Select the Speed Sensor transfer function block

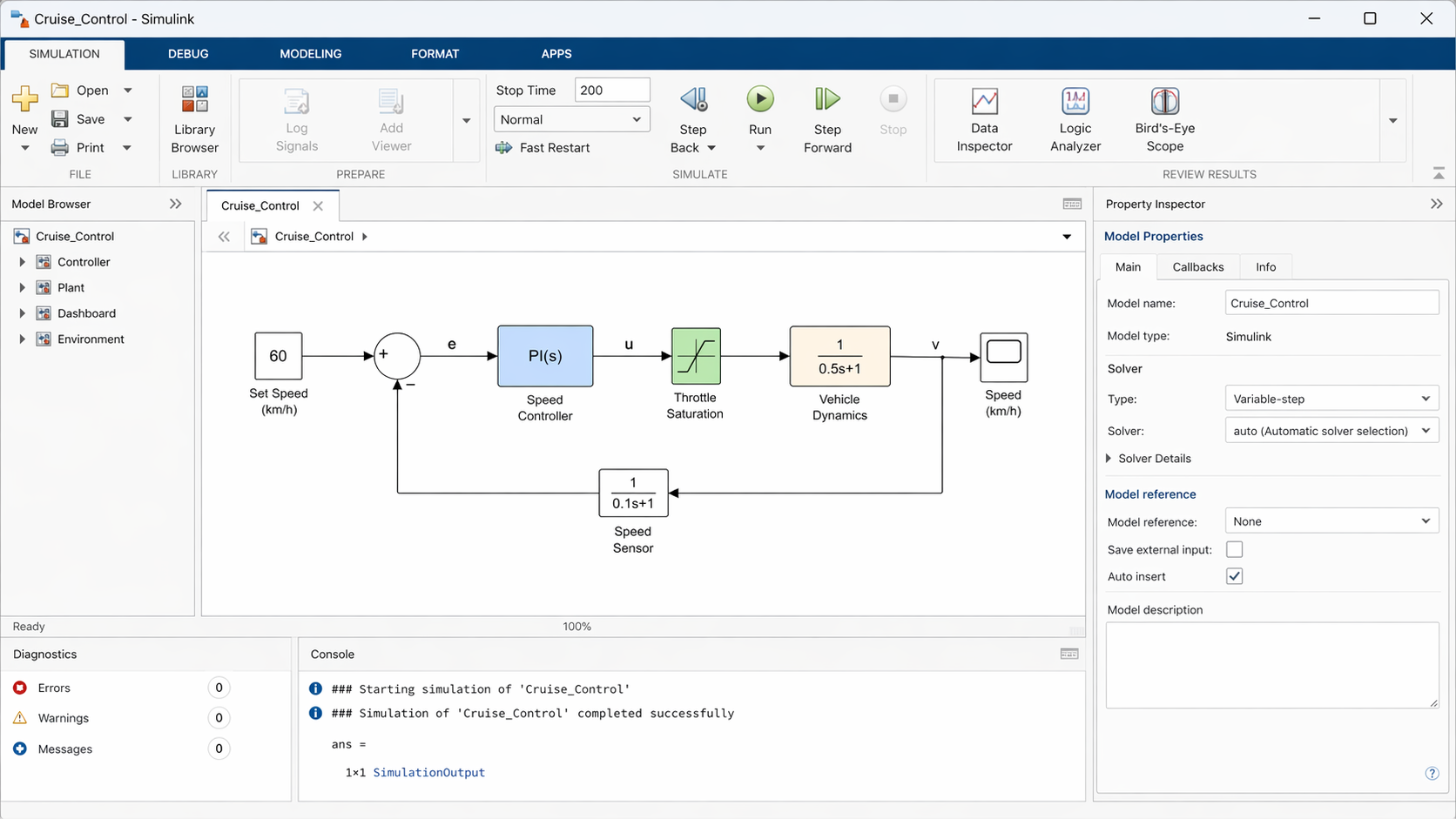click(633, 493)
